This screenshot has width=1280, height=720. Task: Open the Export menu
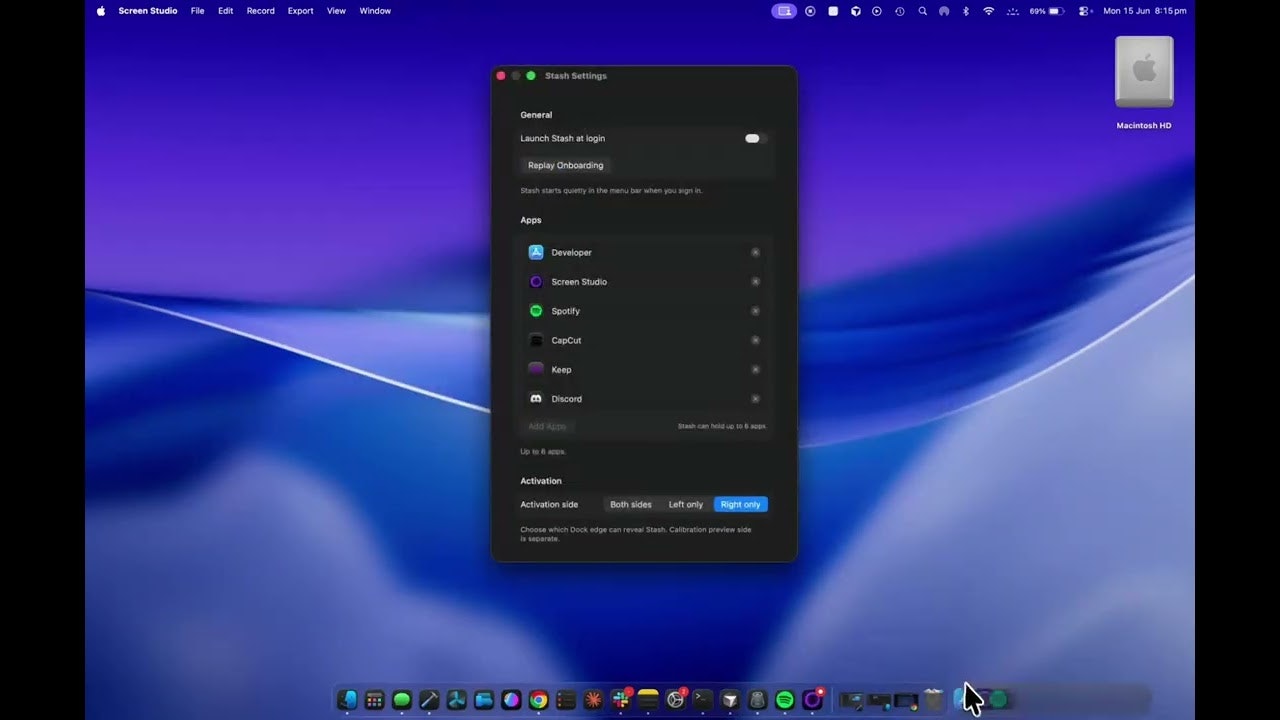(301, 11)
